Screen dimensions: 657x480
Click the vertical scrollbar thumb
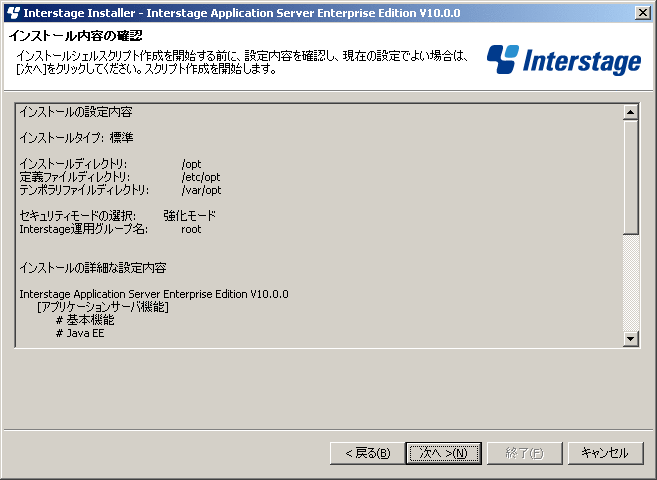pyautogui.click(x=631, y=177)
